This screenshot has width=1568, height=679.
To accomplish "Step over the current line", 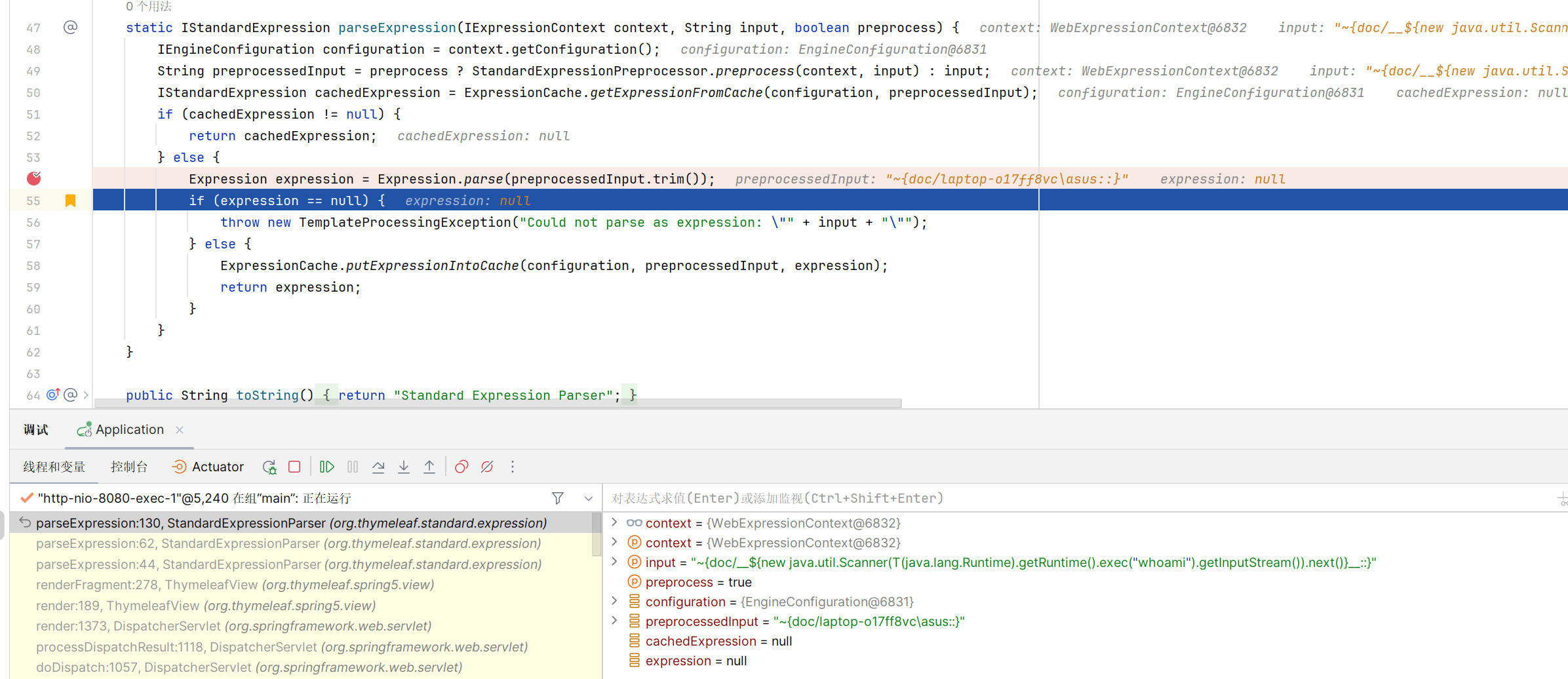I will click(378, 467).
